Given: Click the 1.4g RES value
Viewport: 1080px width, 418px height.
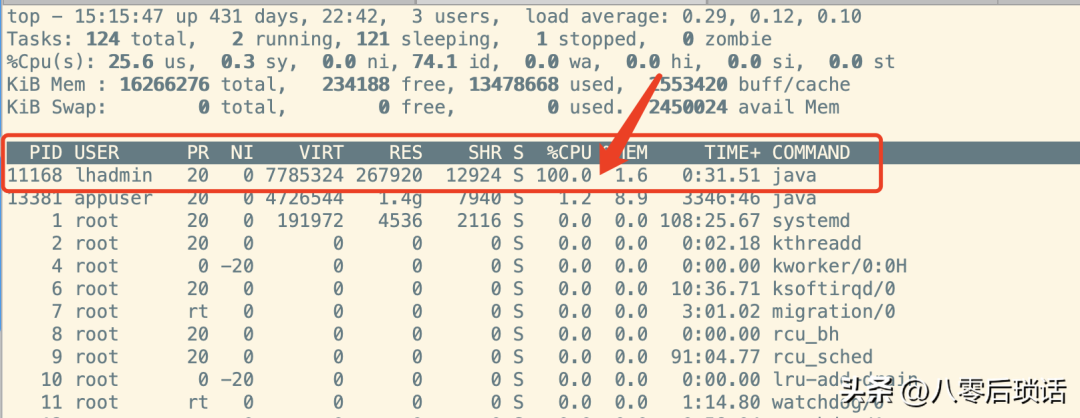Looking at the screenshot, I should [x=399, y=198].
